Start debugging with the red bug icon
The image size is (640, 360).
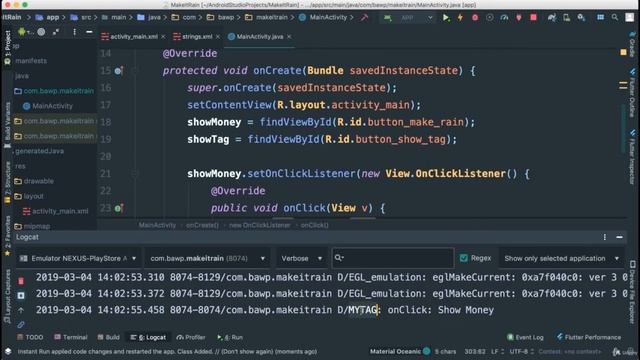coord(475,18)
